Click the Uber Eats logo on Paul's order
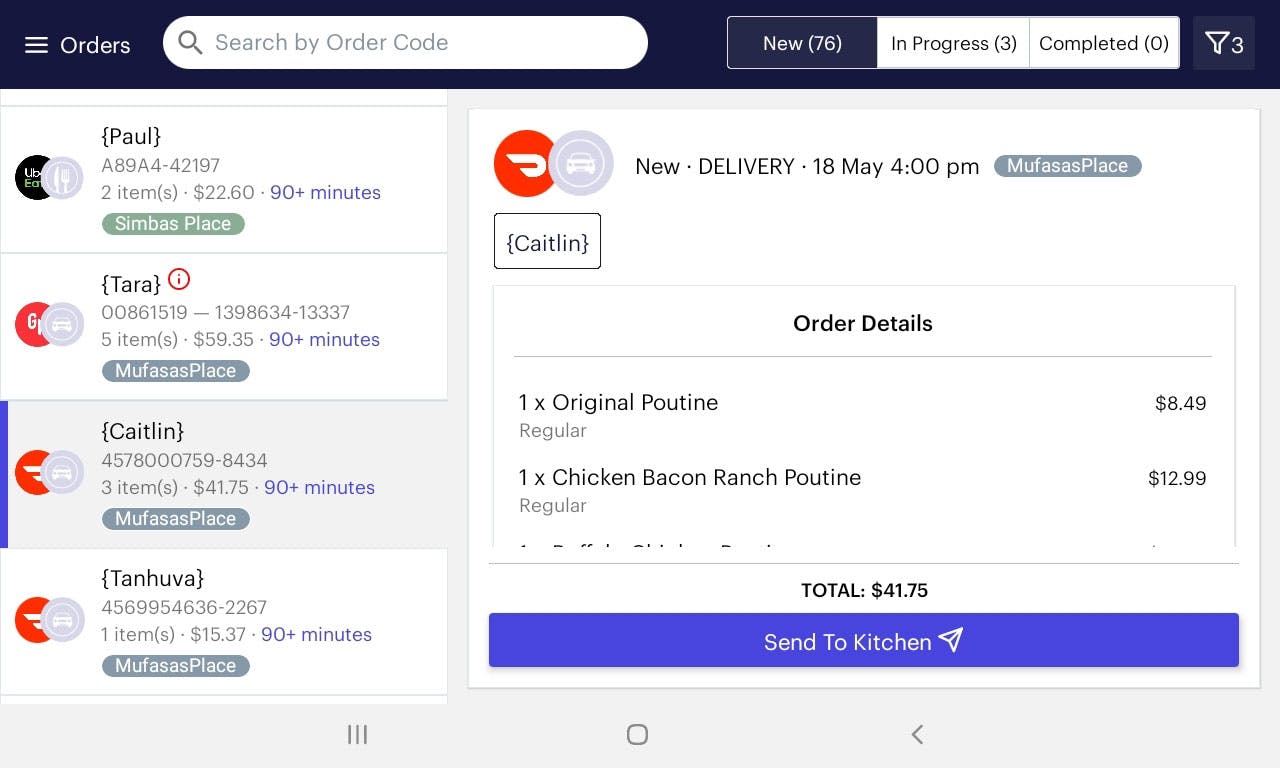 point(34,178)
